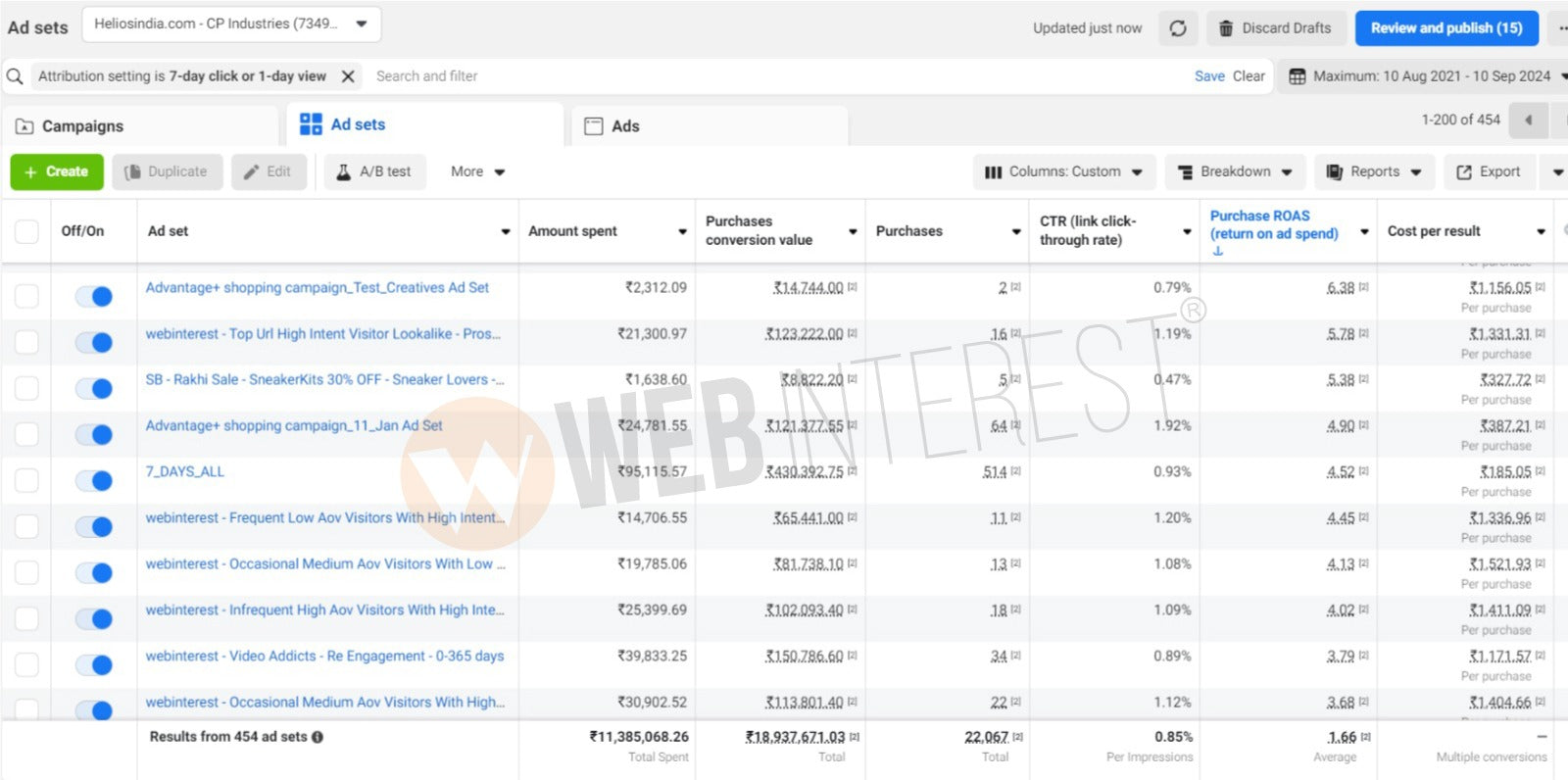Click the search magnifier icon
This screenshot has width=1568, height=780.
pyautogui.click(x=15, y=76)
